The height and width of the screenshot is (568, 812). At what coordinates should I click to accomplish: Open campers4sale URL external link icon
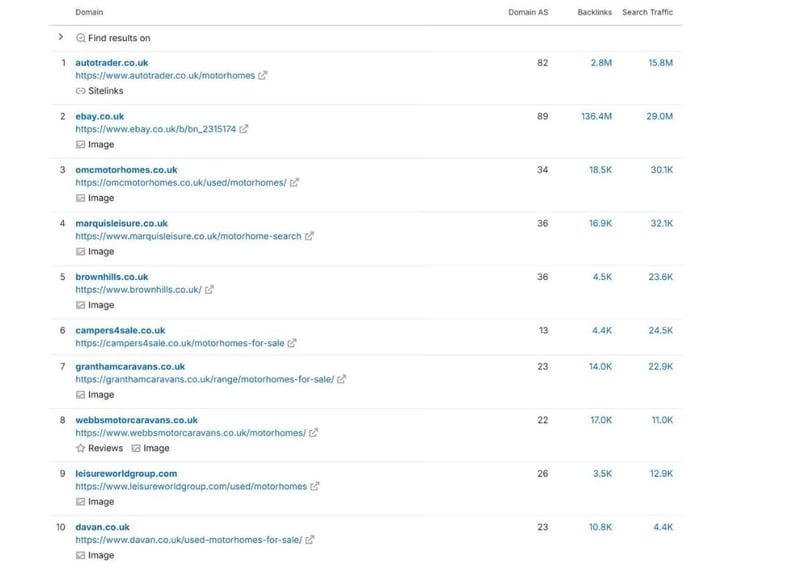coord(292,343)
